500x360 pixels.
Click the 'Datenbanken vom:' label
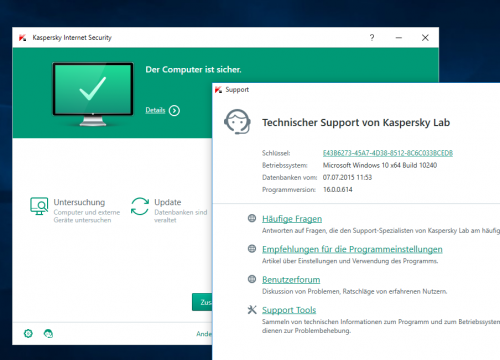(289, 178)
